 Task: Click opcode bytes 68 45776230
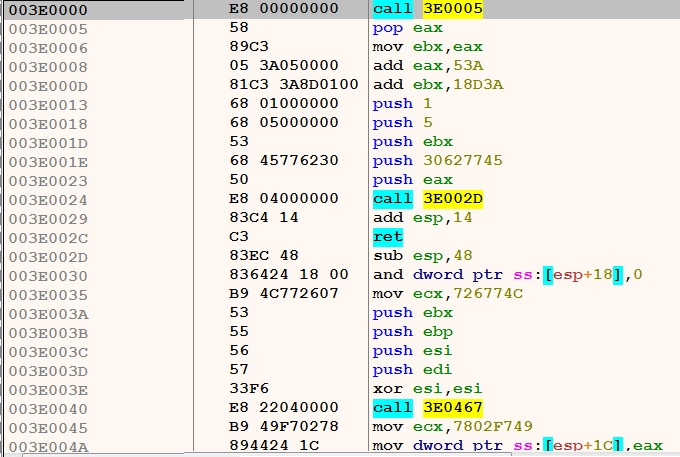284,160
